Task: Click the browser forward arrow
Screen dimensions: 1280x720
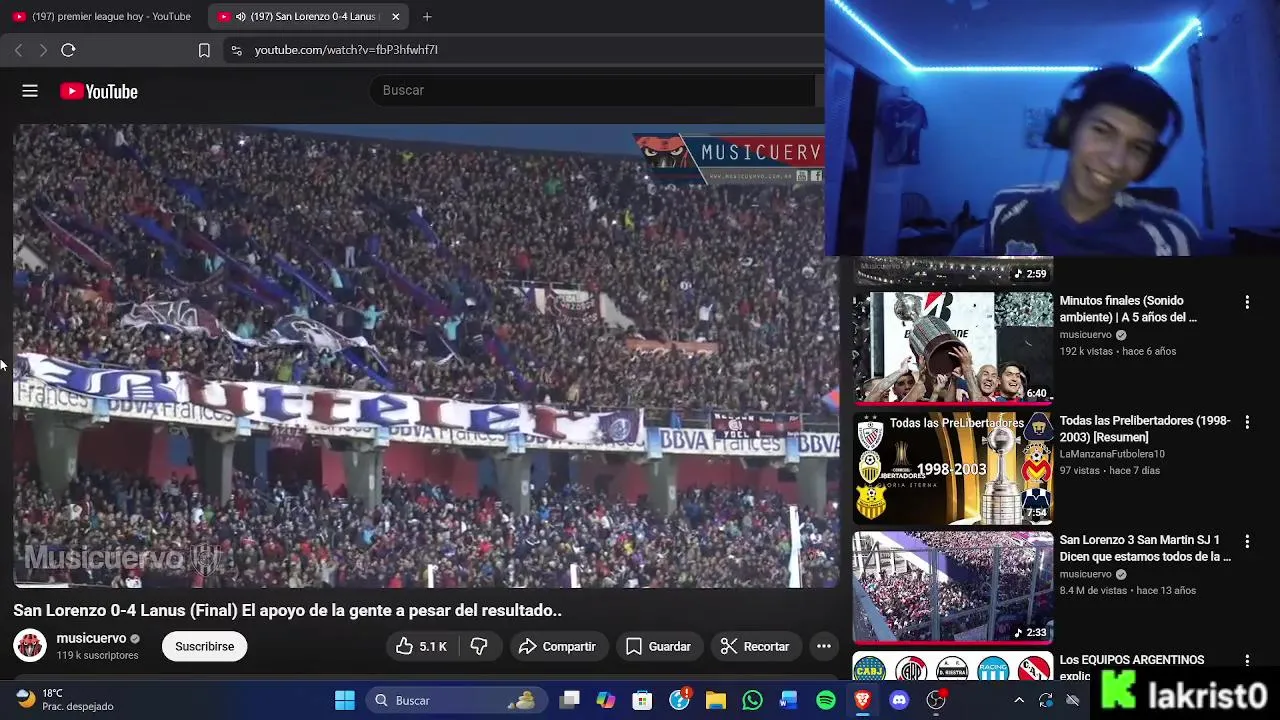Action: 43,50
